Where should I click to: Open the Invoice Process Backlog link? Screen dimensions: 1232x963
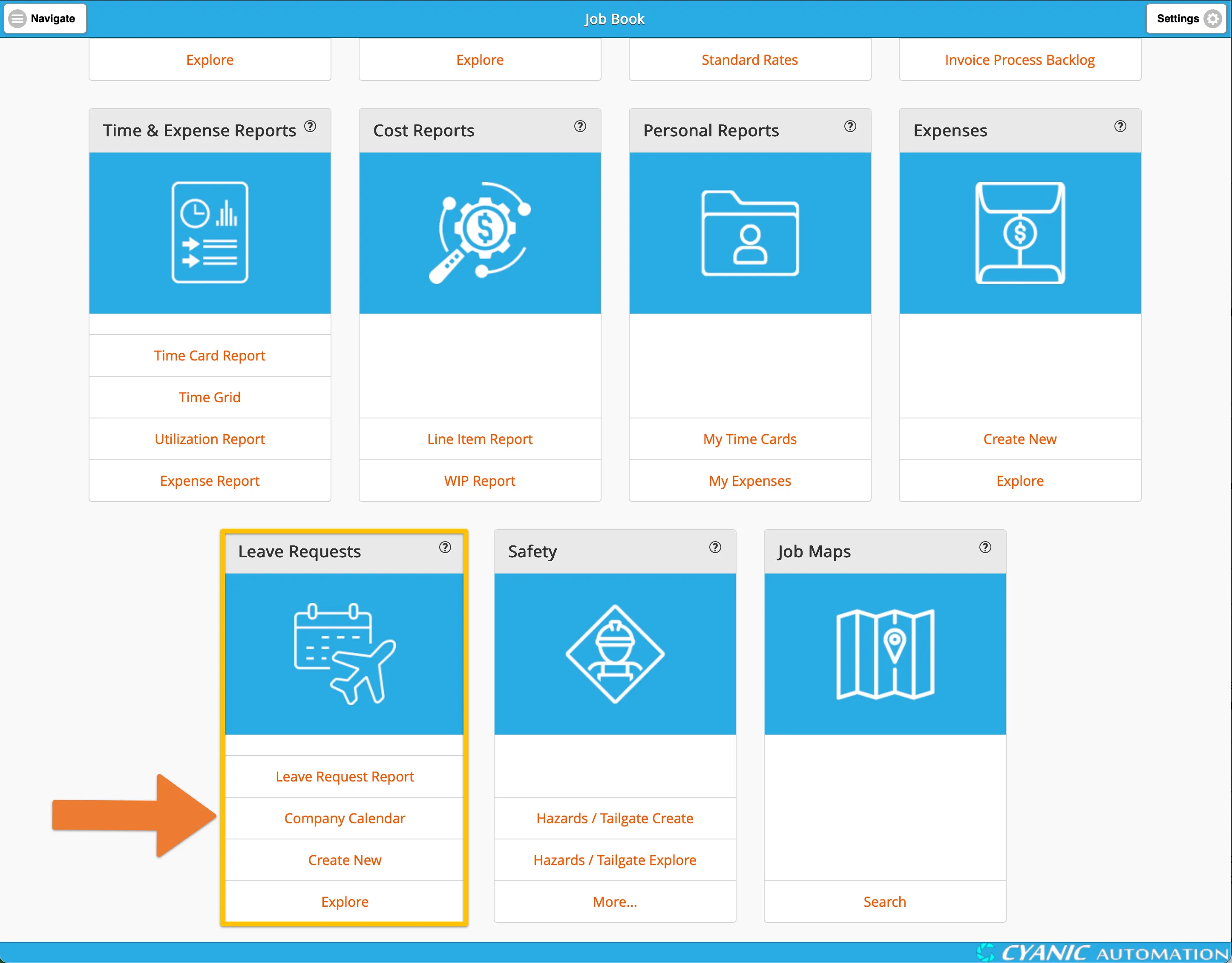tap(1020, 60)
